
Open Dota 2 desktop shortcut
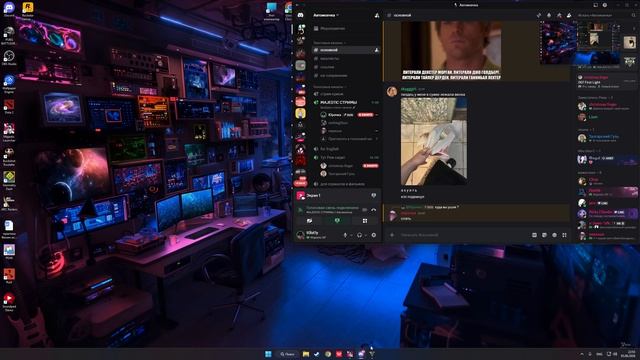click(9, 107)
